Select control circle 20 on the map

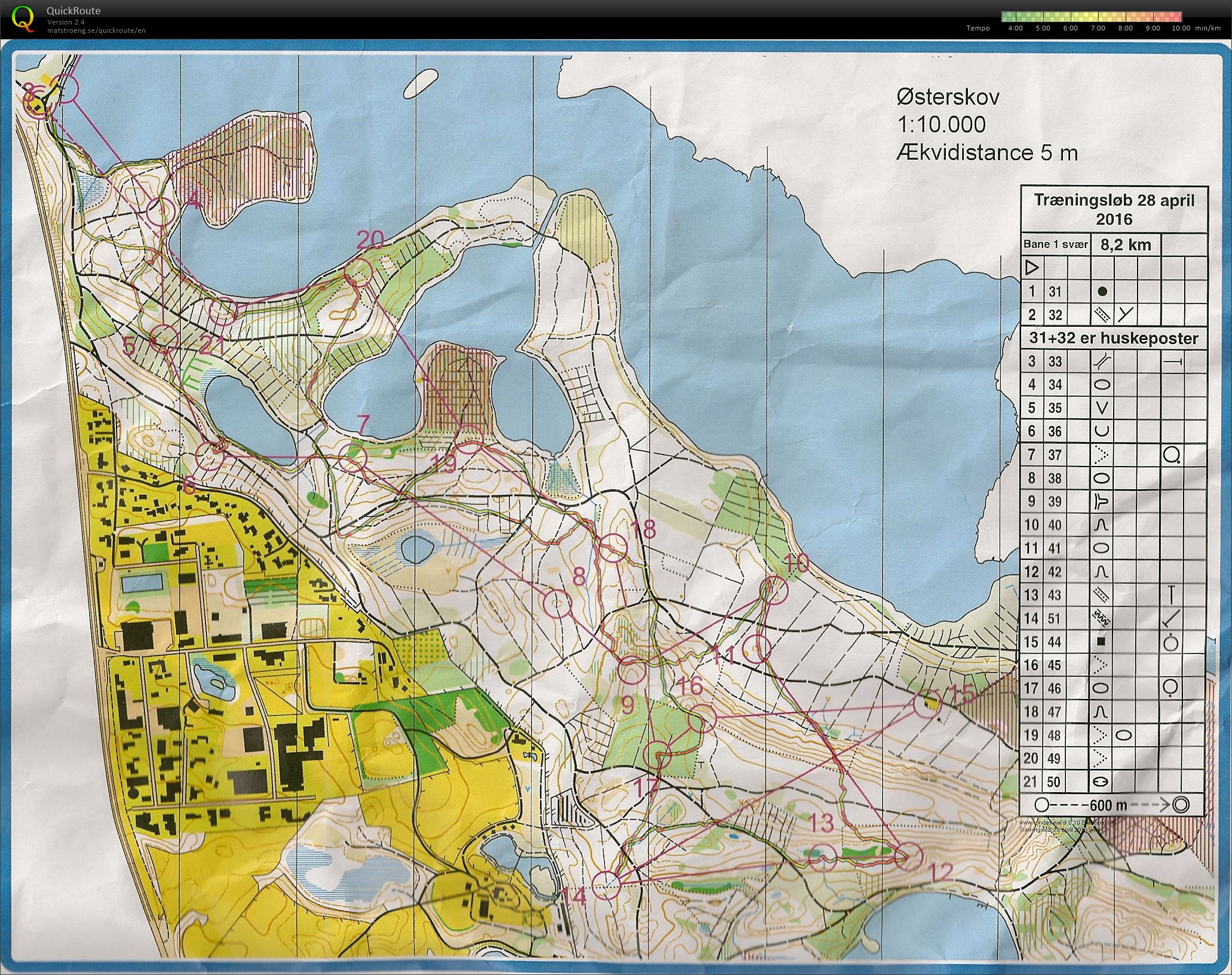tap(358, 272)
